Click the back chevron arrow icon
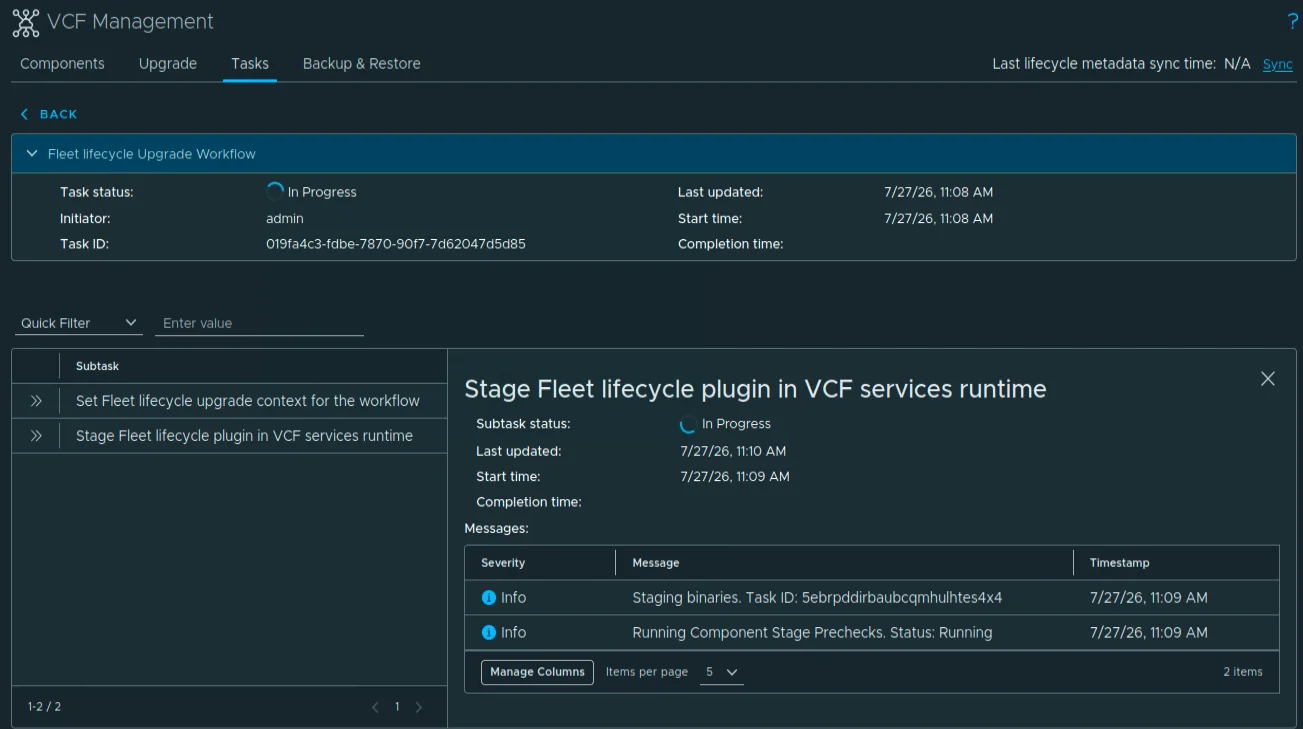Viewport: 1303px width, 729px height. [x=24, y=114]
